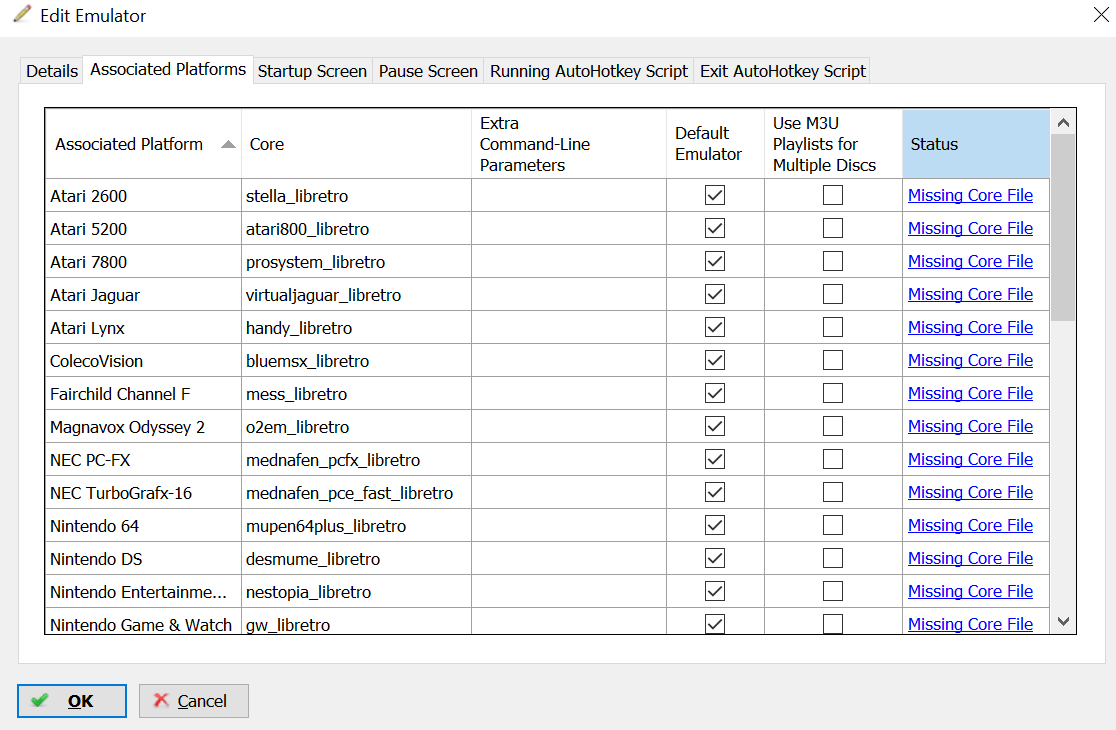
Task: Select the prosystem_libretro core cell
Action: pos(356,262)
